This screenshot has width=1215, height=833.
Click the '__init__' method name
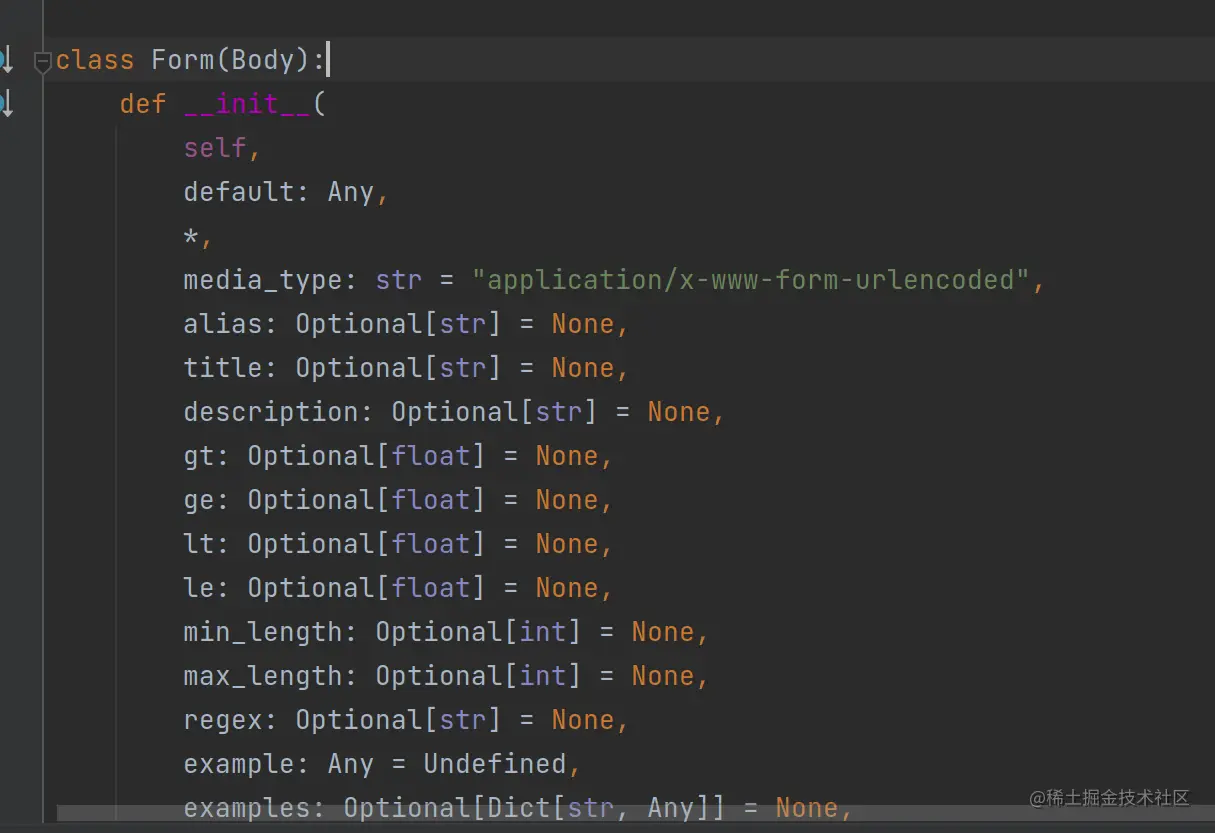[247, 104]
